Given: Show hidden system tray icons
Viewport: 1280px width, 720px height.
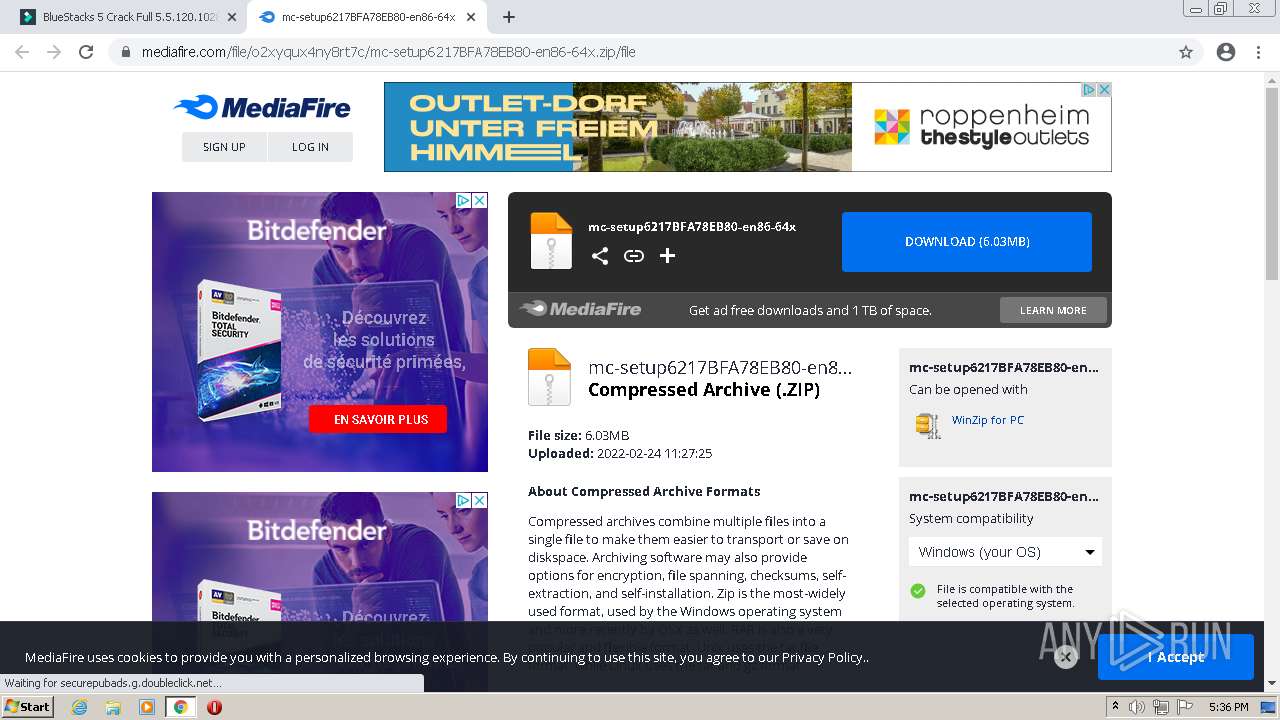Looking at the screenshot, I should pyautogui.click(x=1115, y=707).
